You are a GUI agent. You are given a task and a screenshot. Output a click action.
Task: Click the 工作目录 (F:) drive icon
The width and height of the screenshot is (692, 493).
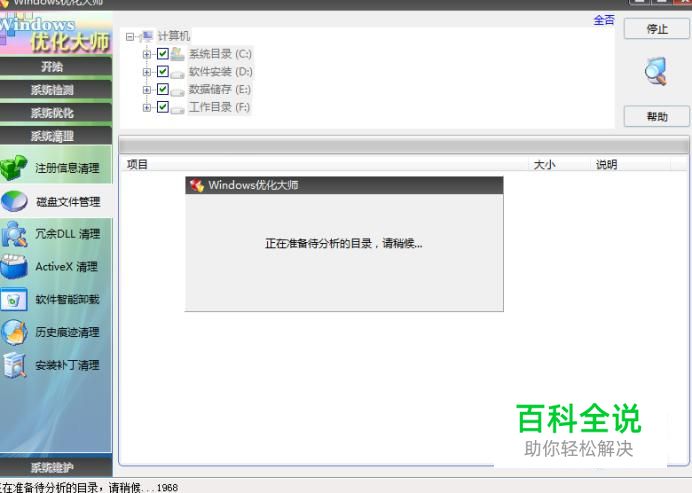(177, 109)
